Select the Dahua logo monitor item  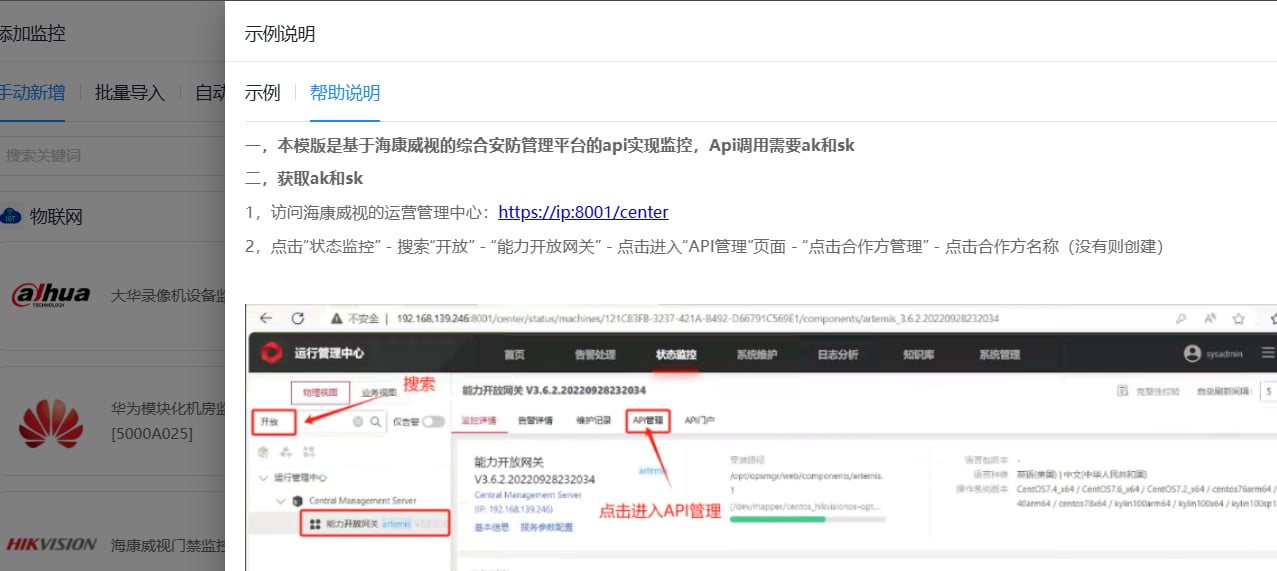pyautogui.click(x=51, y=295)
